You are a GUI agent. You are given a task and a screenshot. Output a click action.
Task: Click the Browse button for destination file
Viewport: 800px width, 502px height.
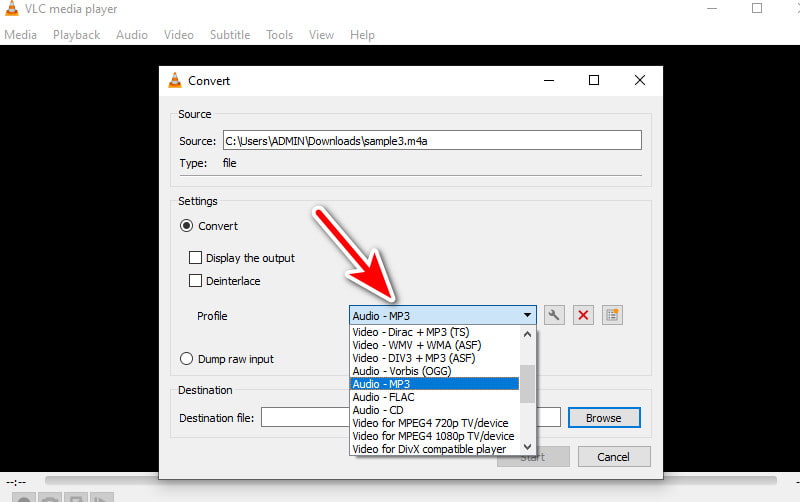pos(604,418)
